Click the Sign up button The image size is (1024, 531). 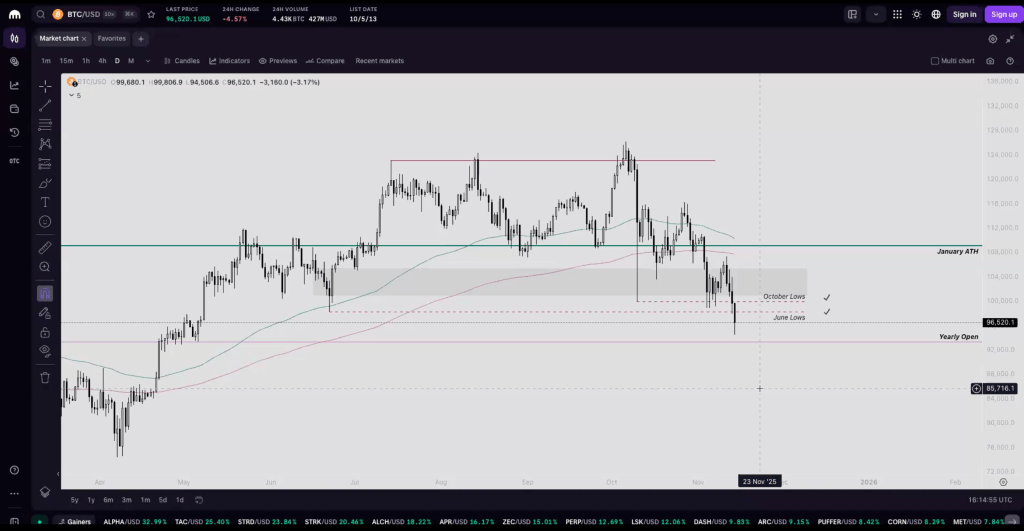(x=1003, y=14)
